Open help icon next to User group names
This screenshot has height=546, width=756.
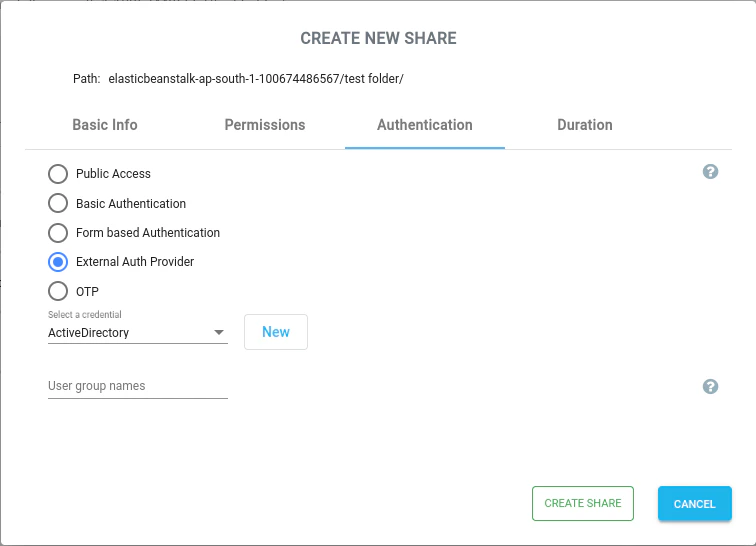pyautogui.click(x=710, y=386)
